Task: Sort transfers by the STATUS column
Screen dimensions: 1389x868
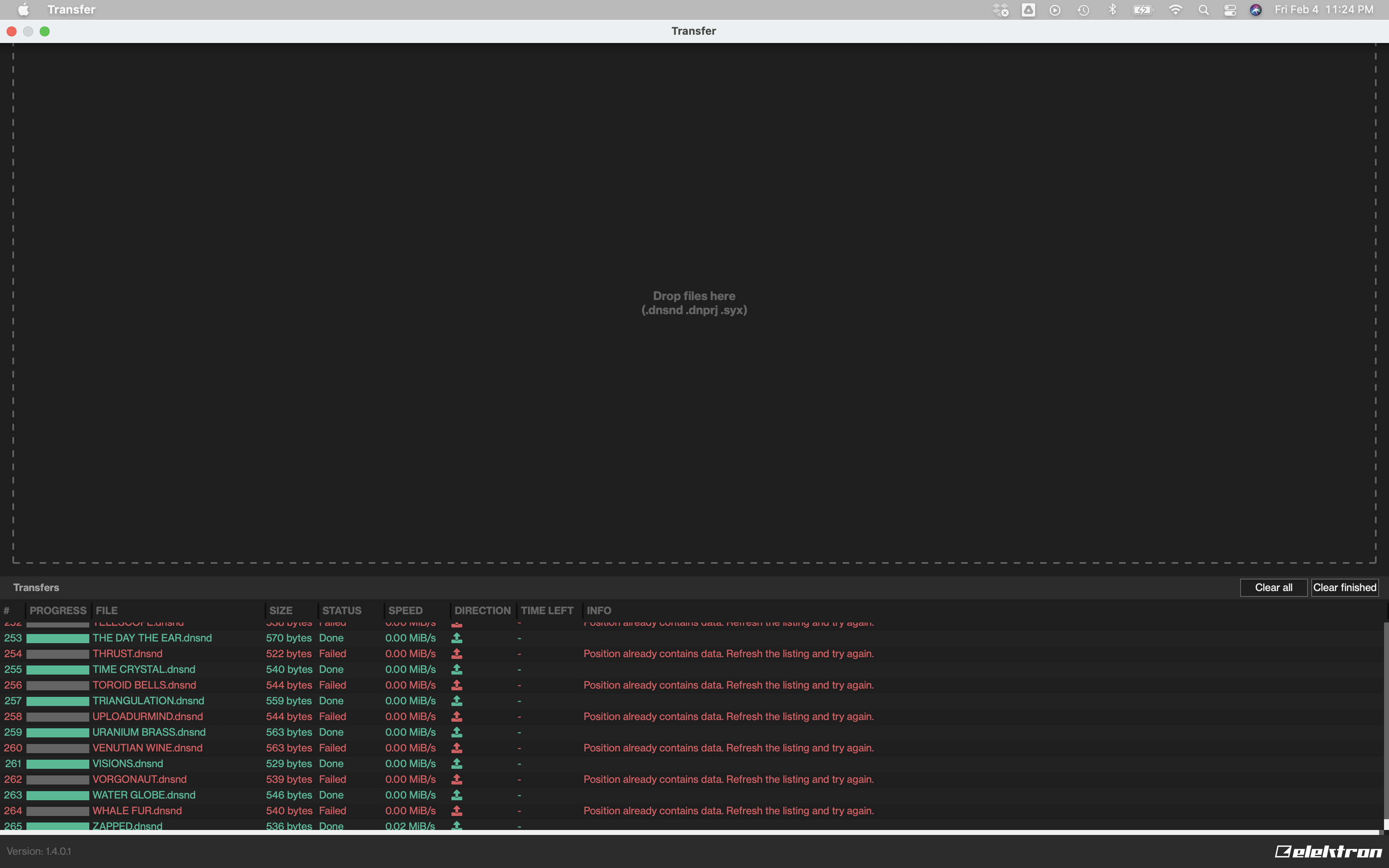Action: [341, 610]
